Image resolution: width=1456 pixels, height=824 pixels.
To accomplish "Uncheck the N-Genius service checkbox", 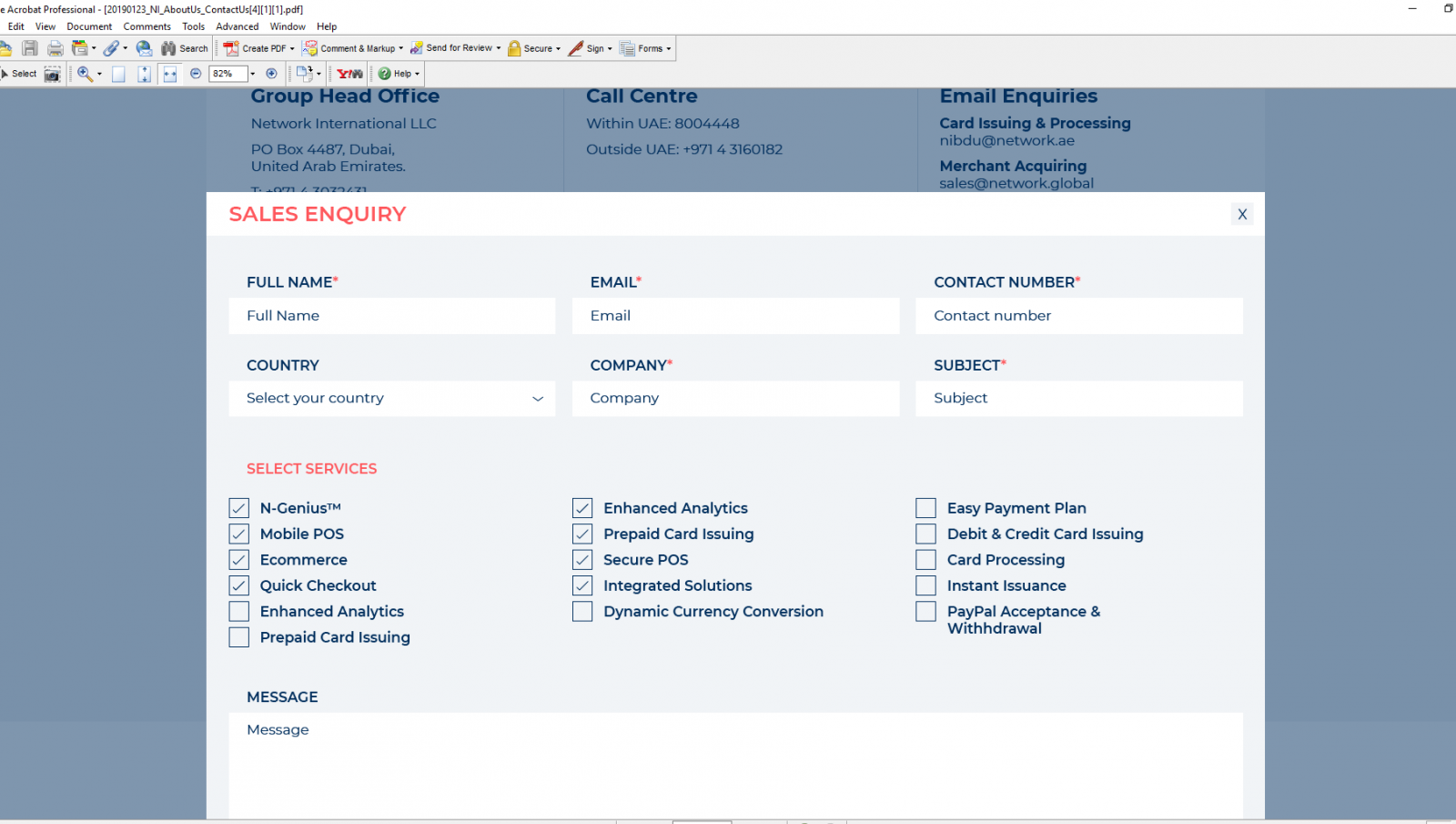I will (x=239, y=508).
